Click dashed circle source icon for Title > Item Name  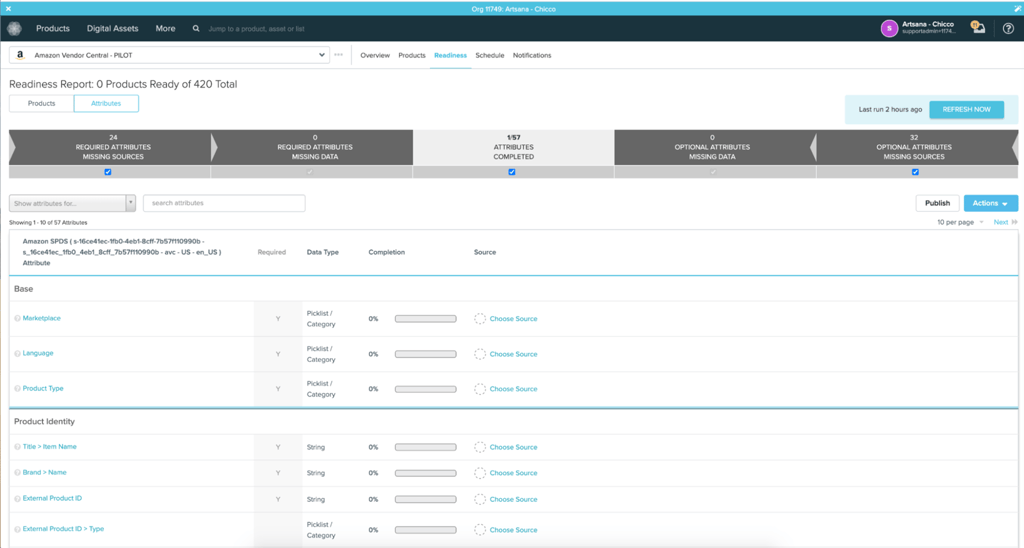click(480, 447)
